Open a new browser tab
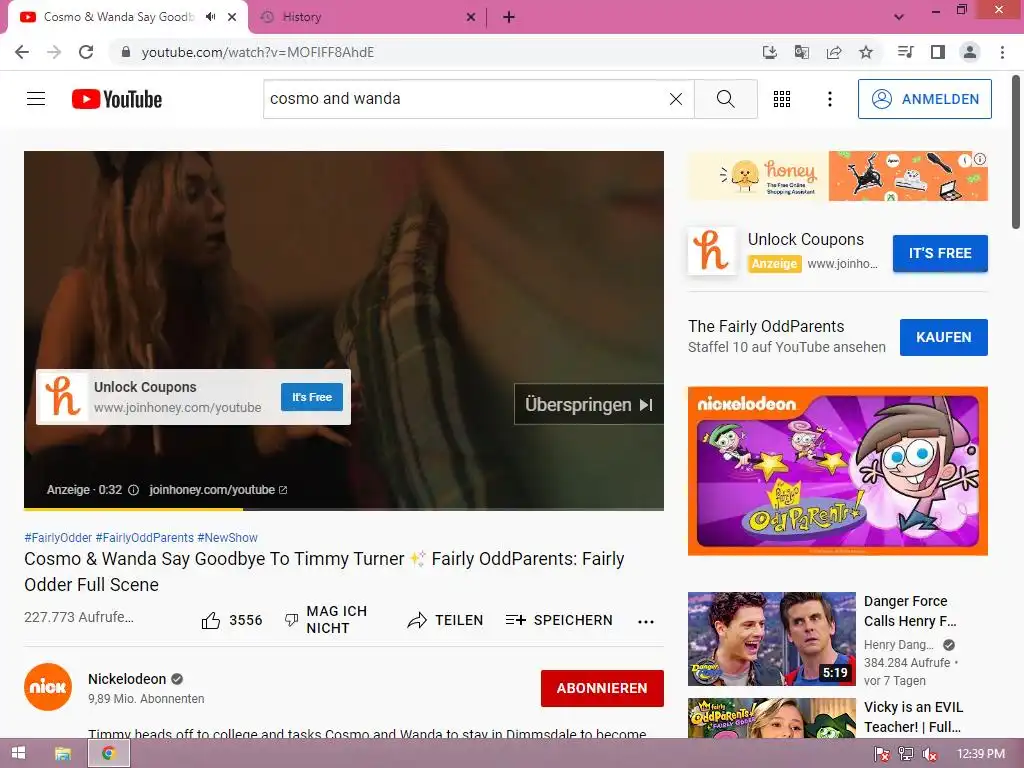The width and height of the screenshot is (1024, 768). click(x=509, y=17)
